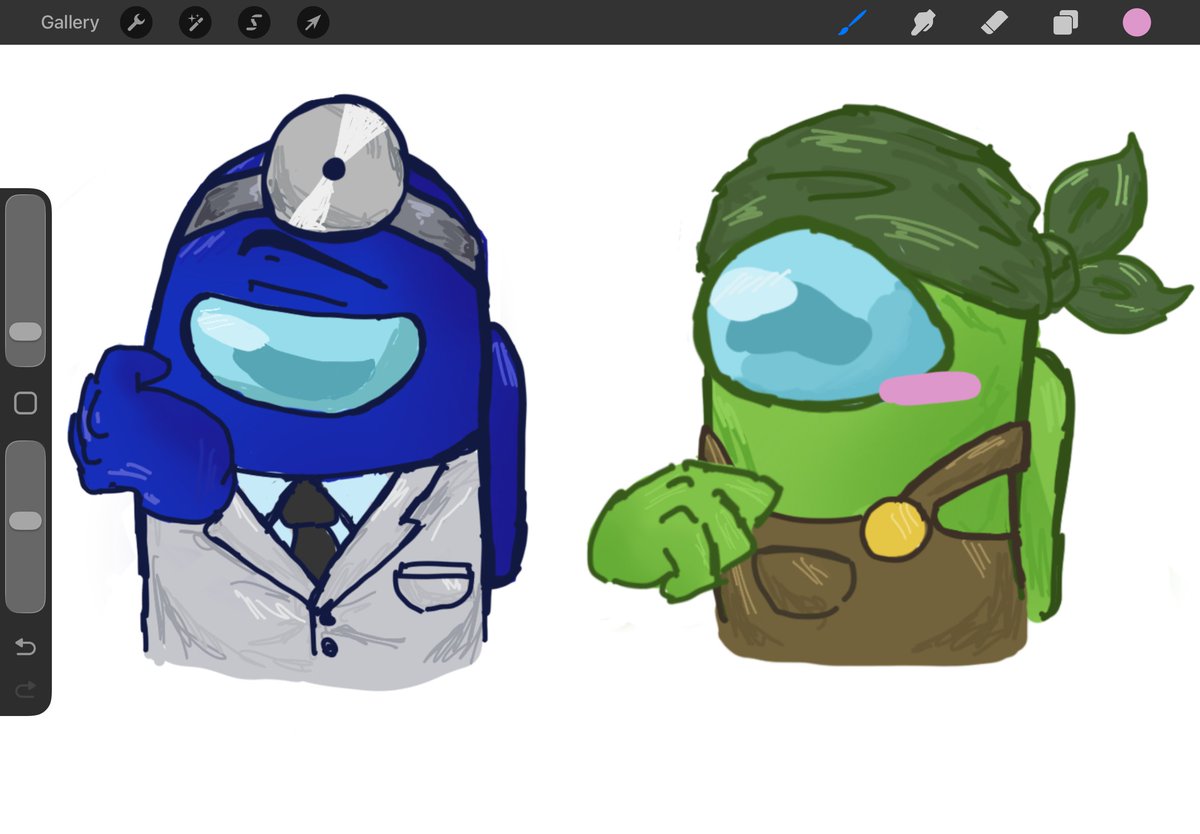Click the brush size slider handle
This screenshot has height=834, width=1200.
tap(25, 332)
